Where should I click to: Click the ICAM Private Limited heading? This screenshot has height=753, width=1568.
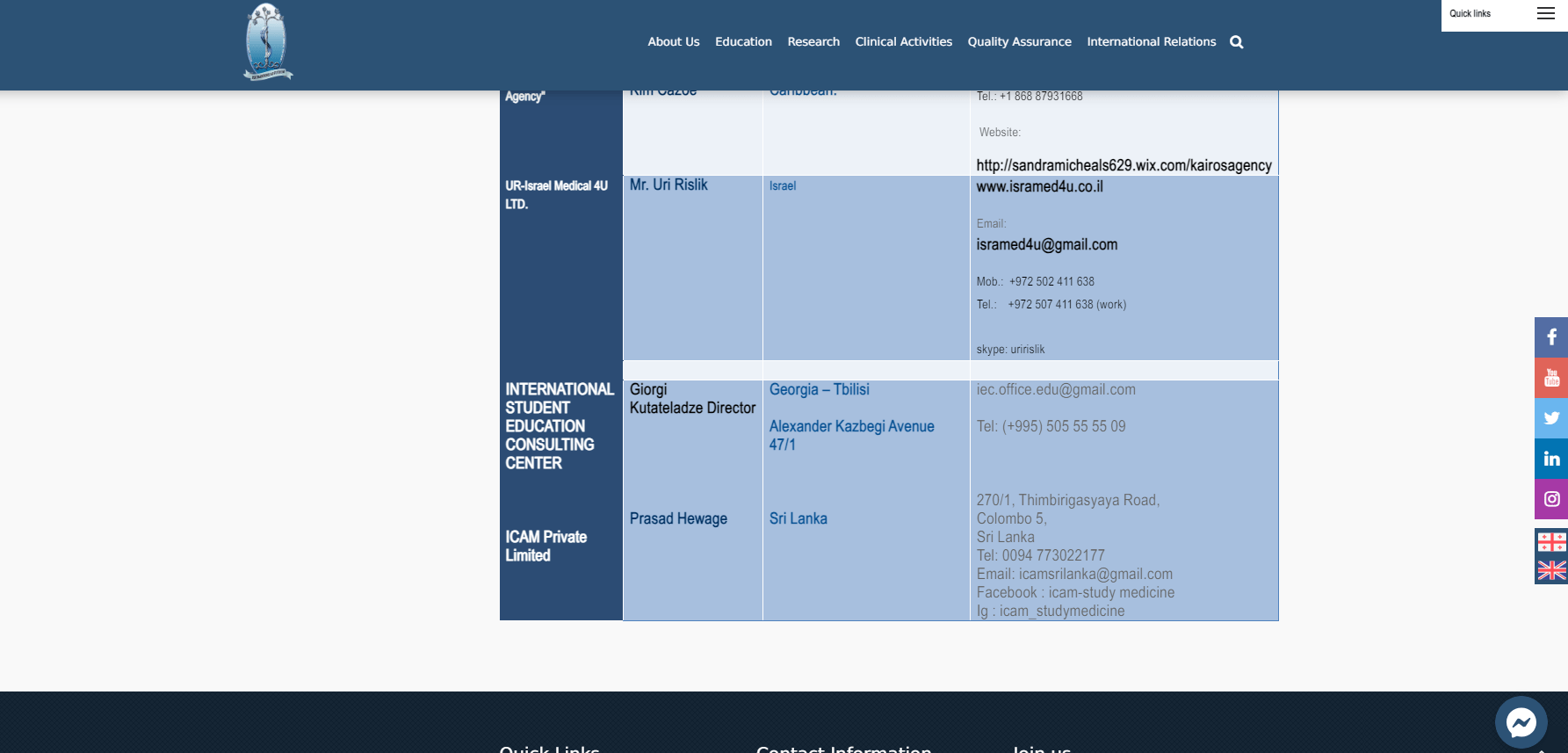(546, 546)
